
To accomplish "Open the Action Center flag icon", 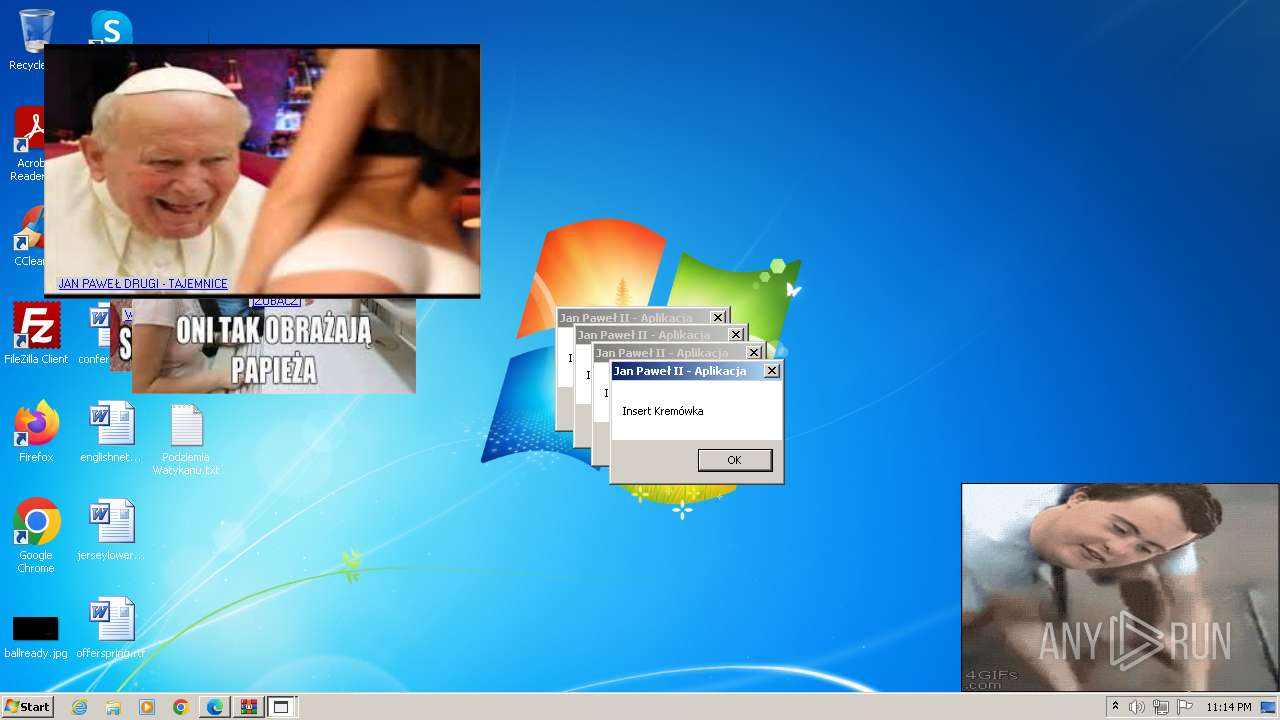I will point(1185,707).
